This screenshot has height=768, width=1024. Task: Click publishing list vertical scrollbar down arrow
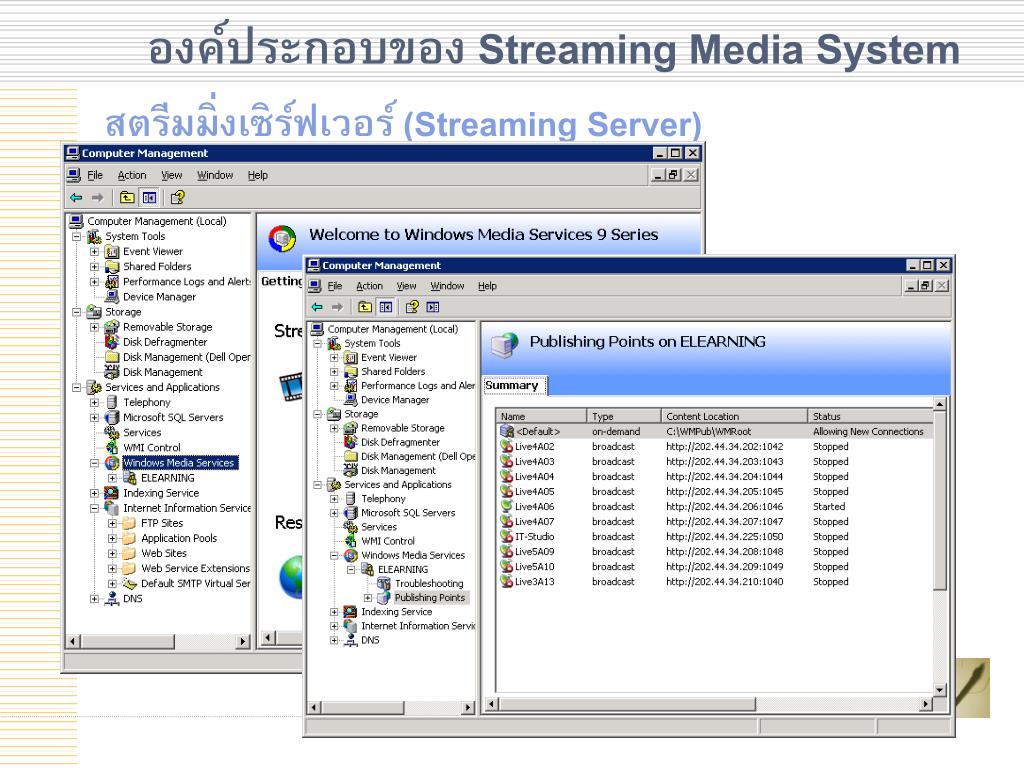coord(940,689)
